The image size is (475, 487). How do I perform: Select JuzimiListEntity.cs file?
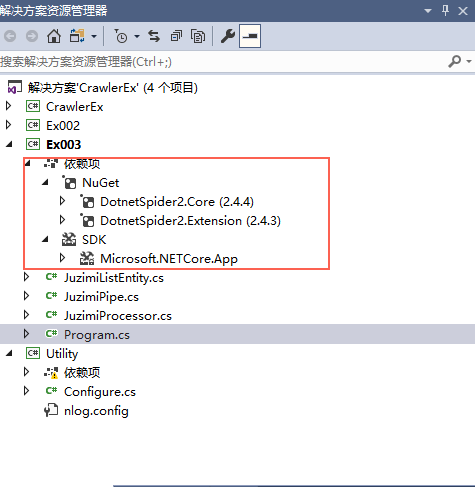(114, 278)
